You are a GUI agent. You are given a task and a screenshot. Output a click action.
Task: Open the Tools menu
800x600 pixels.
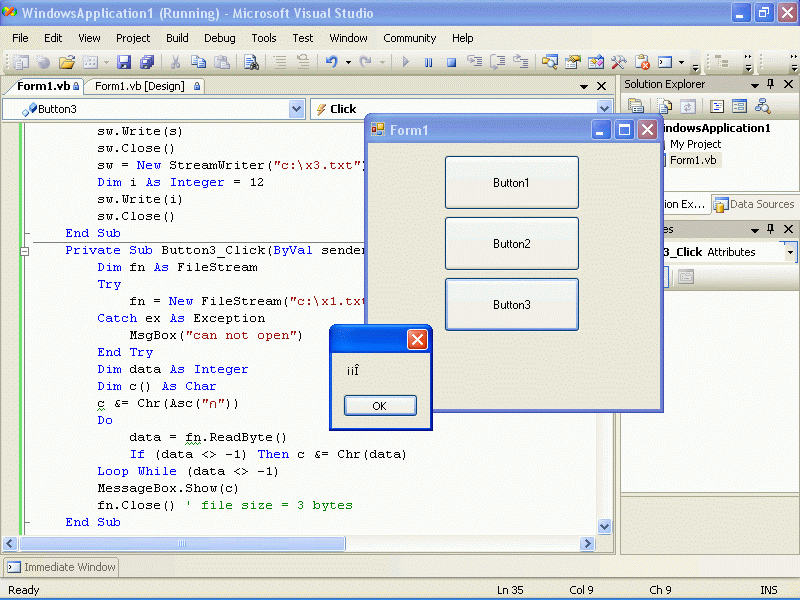264,38
